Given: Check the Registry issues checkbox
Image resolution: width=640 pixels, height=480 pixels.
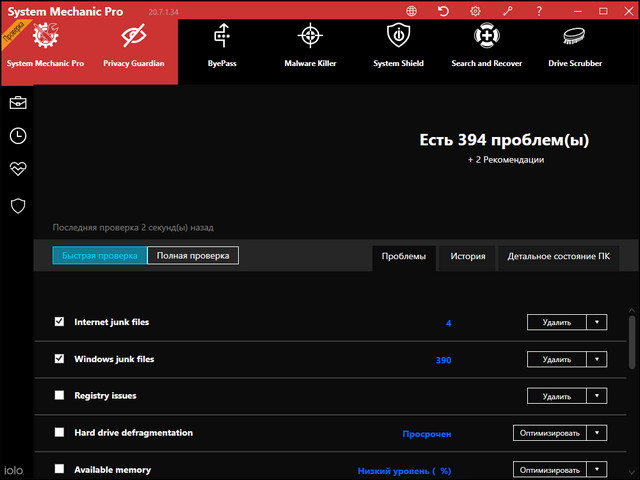Looking at the screenshot, I should click(59, 396).
